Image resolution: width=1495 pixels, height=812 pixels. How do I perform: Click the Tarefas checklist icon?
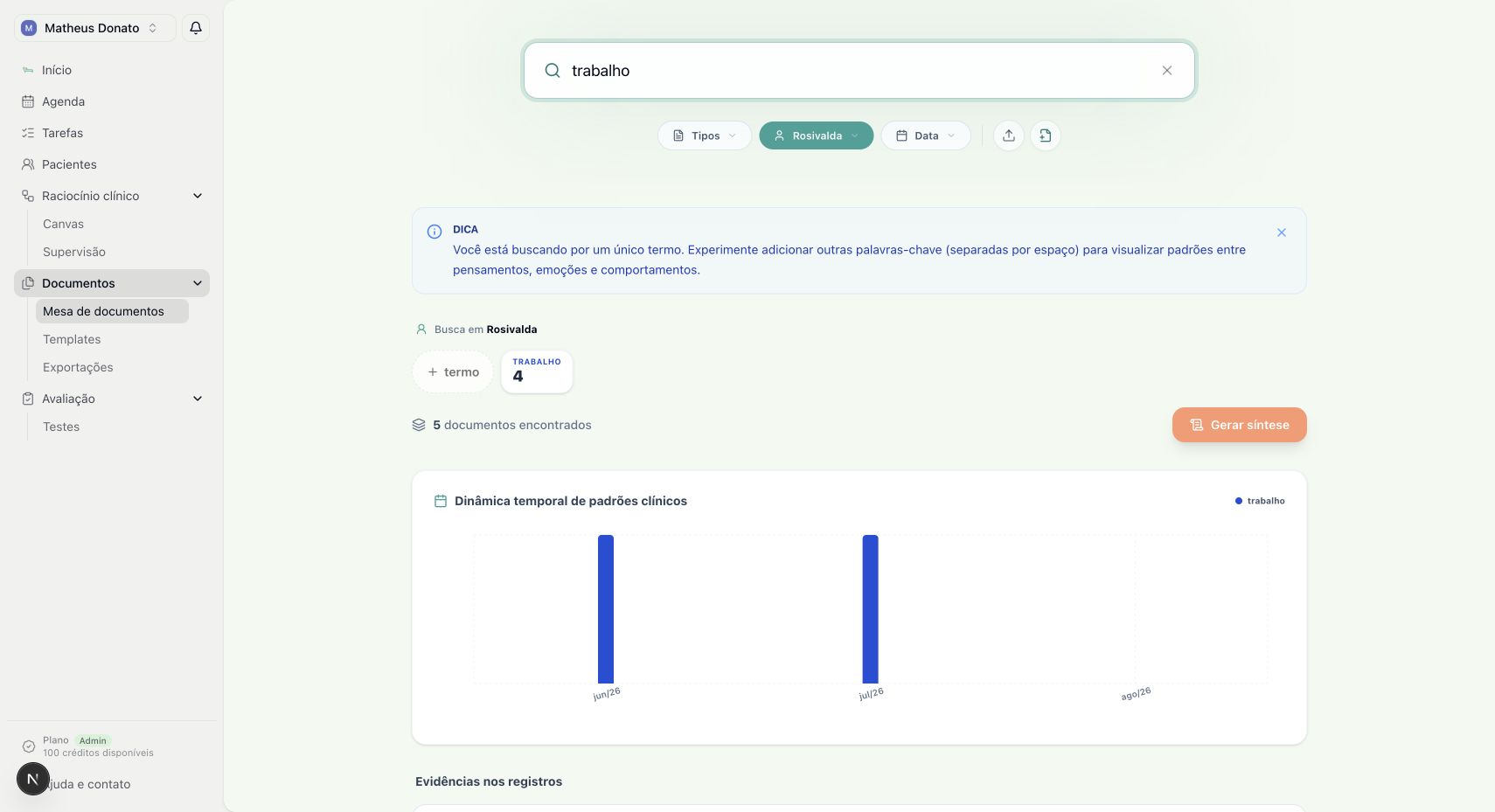28,133
